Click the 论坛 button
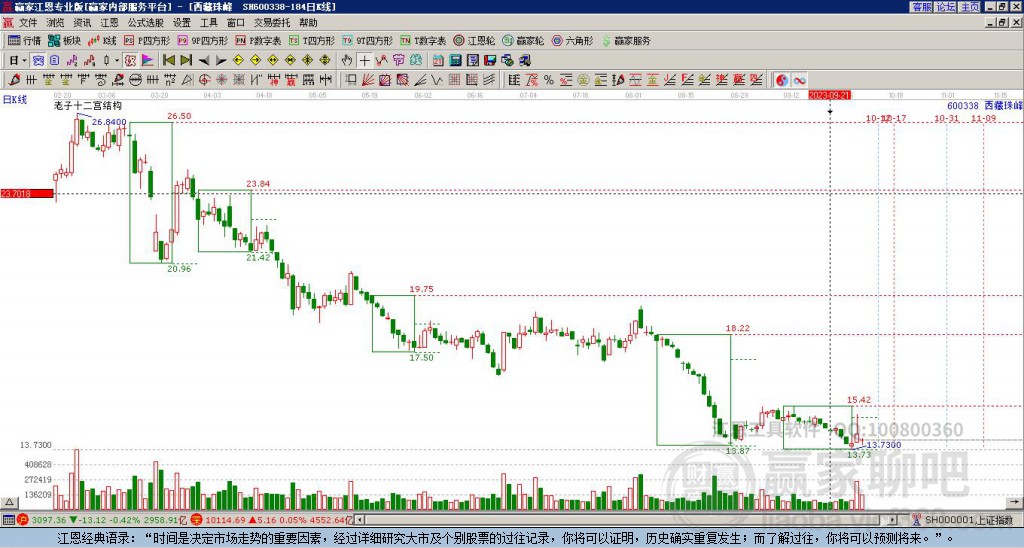Screen dimensions: 1024x548 [946, 7]
